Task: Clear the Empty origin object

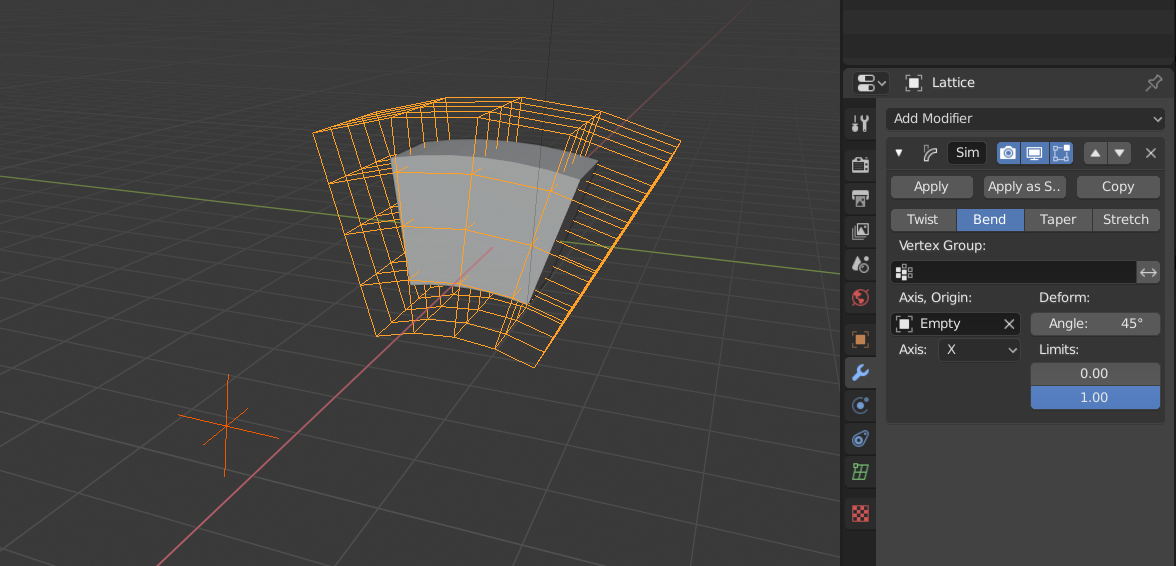Action: pos(1009,324)
